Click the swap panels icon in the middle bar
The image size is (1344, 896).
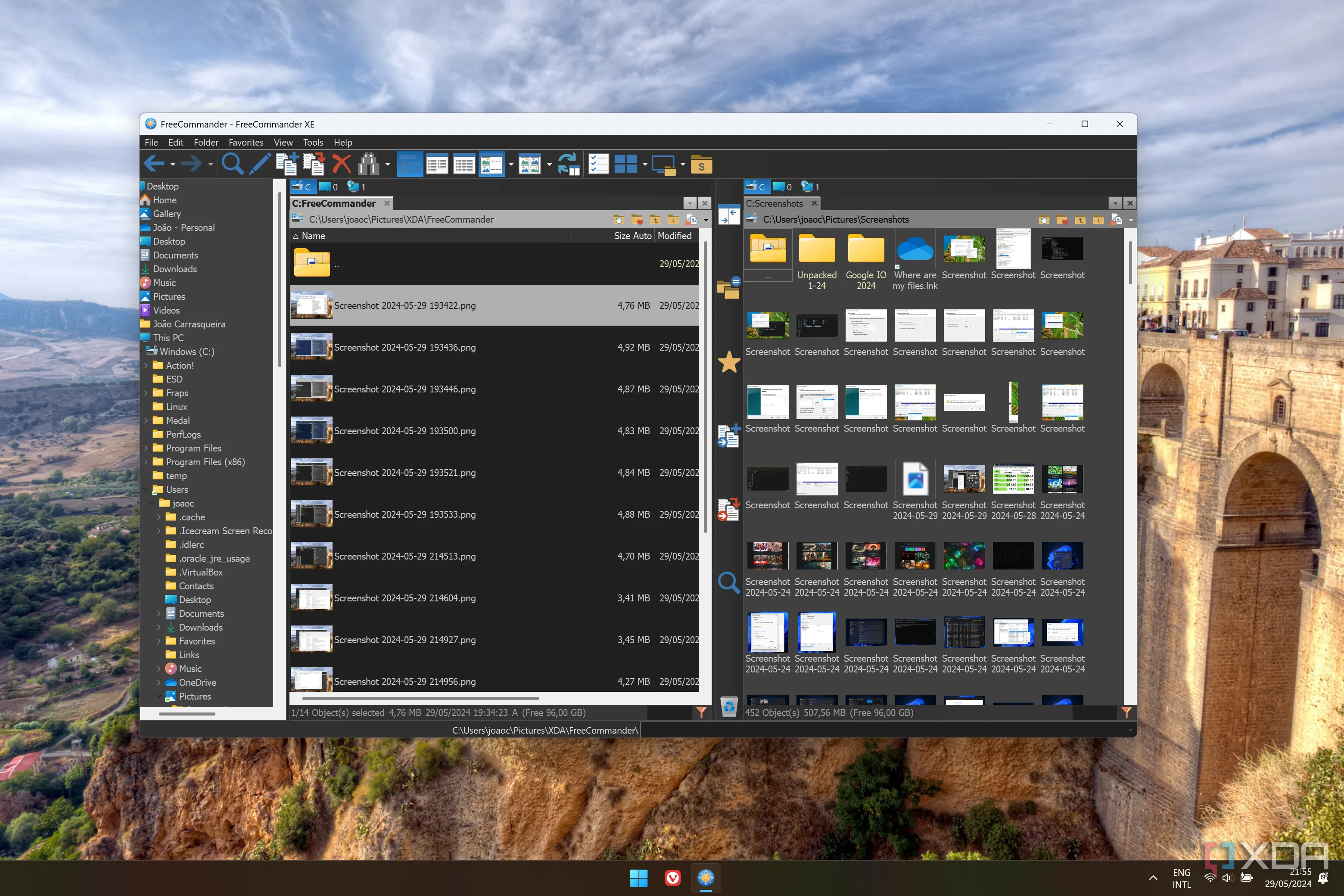[x=728, y=215]
